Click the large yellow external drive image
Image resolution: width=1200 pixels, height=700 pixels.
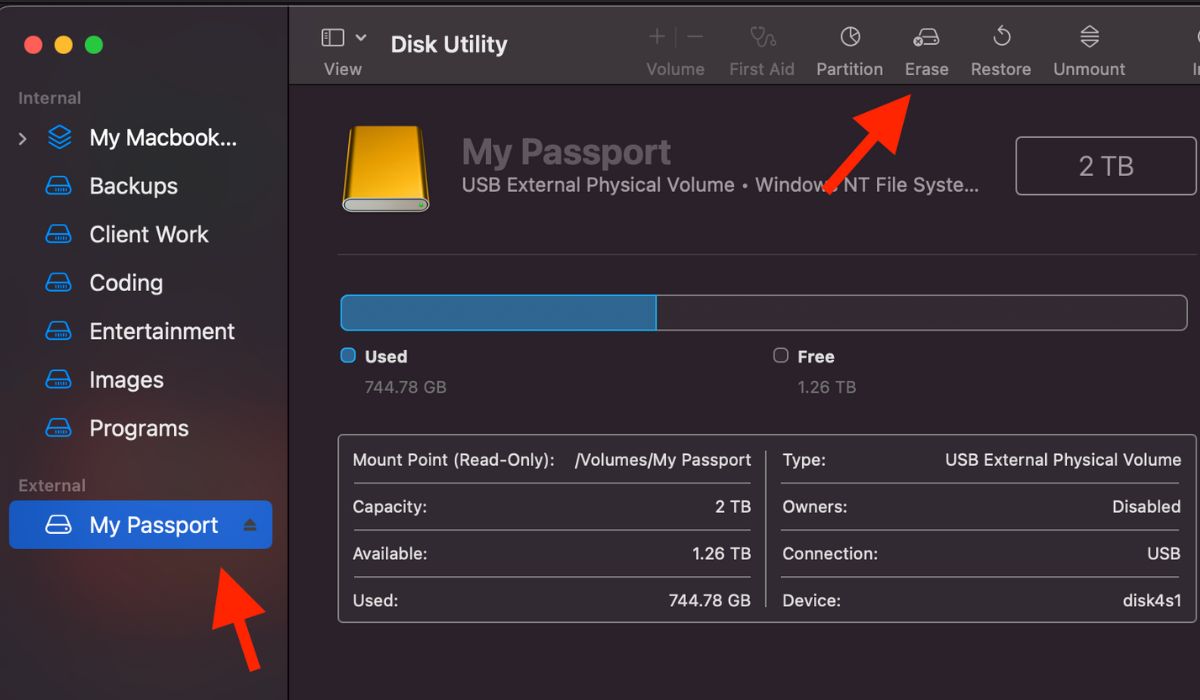pos(386,168)
